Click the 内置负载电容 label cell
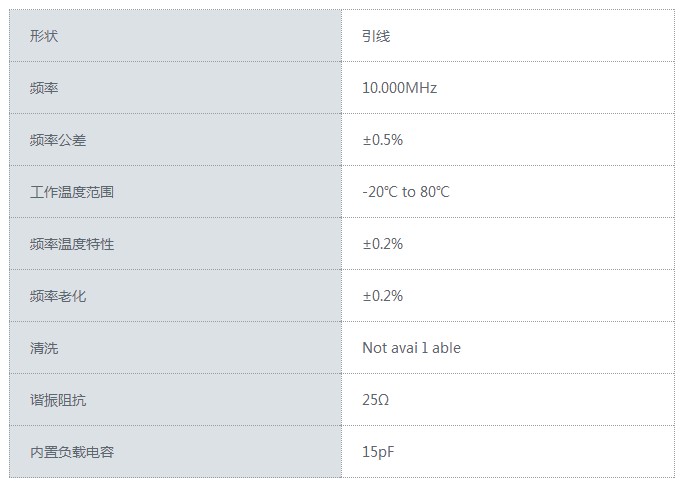Screen dimensions: 685x492 [72, 452]
